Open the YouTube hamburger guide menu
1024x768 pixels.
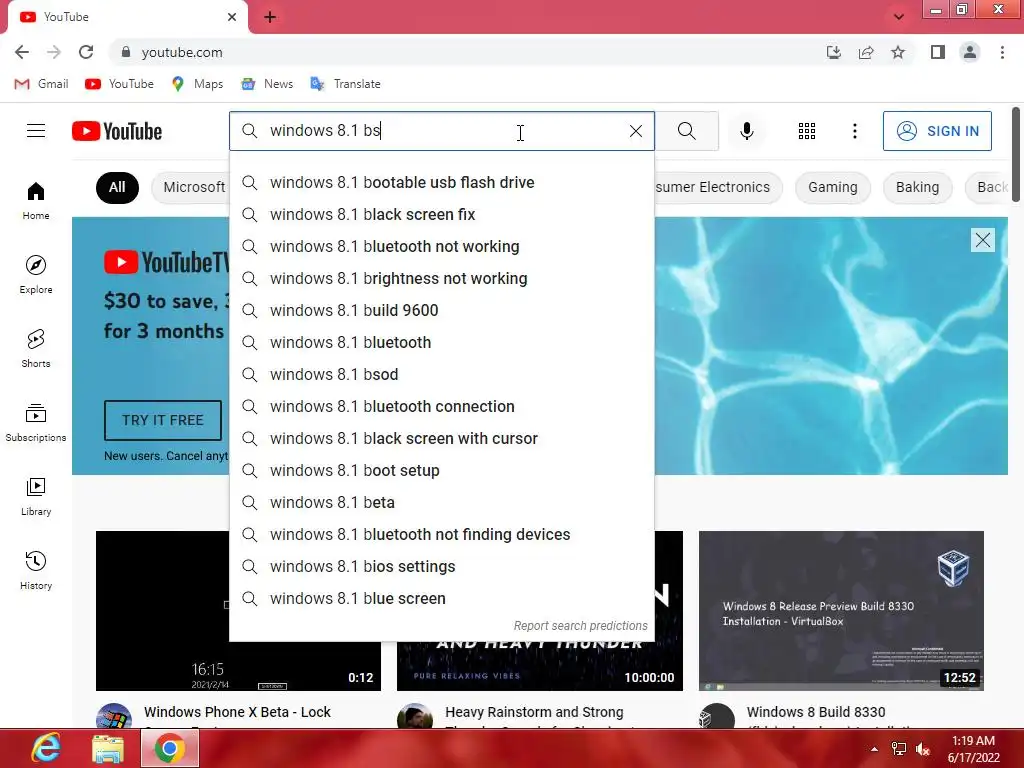click(36, 131)
